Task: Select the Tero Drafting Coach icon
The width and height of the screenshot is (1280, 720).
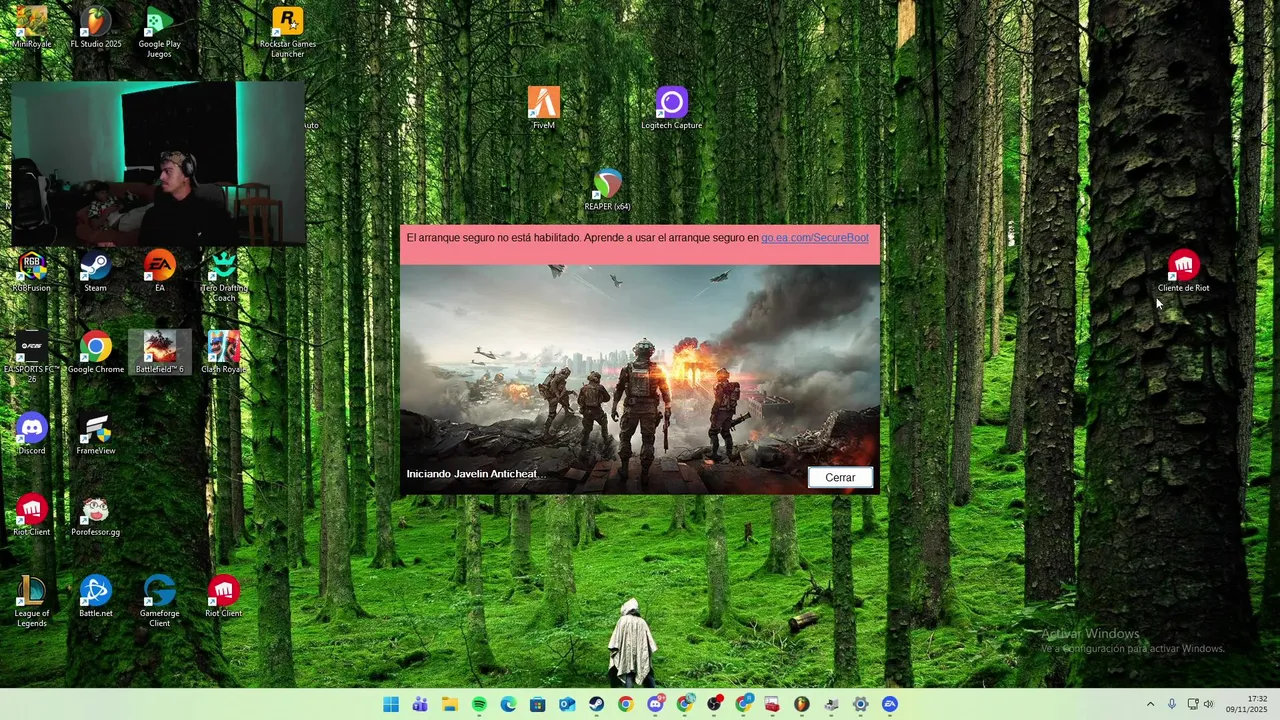Action: [224, 276]
